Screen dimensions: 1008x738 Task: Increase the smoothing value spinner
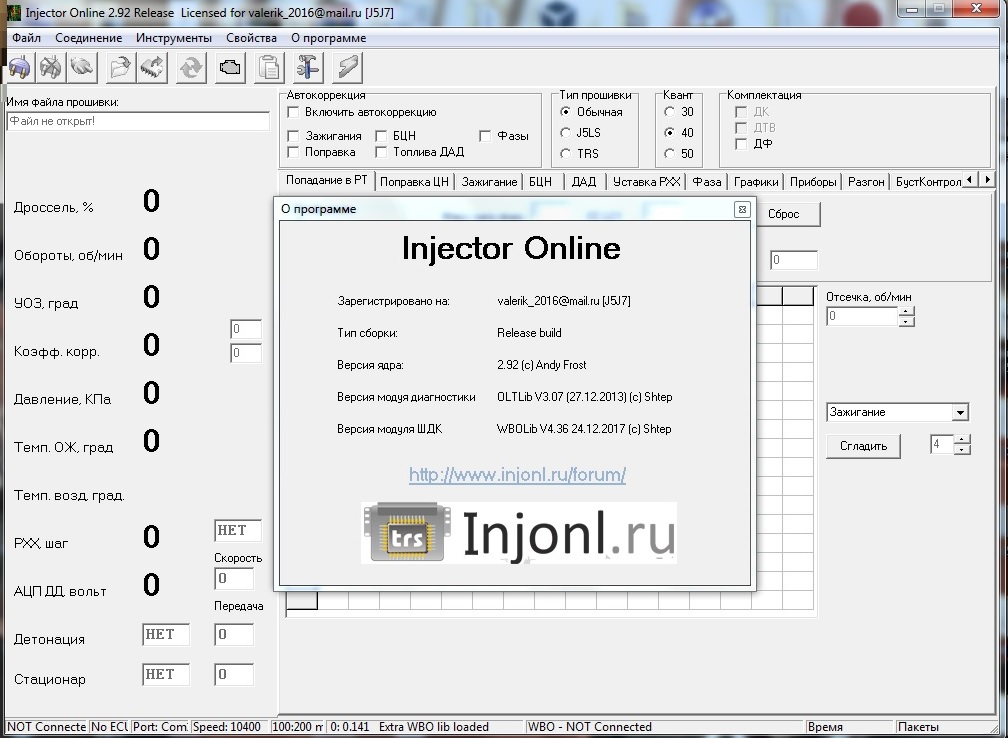pyautogui.click(x=962, y=440)
